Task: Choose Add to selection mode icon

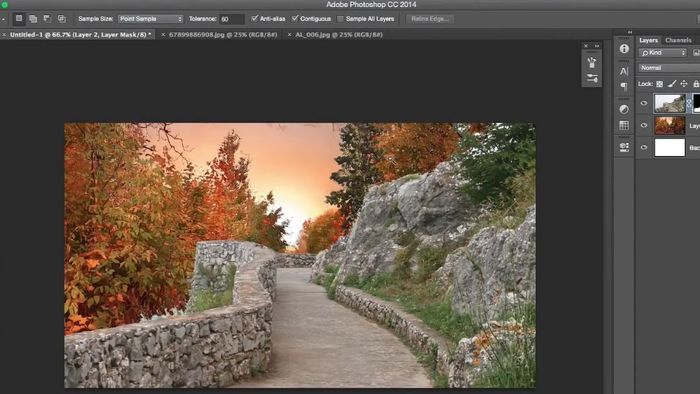Action: click(x=33, y=19)
